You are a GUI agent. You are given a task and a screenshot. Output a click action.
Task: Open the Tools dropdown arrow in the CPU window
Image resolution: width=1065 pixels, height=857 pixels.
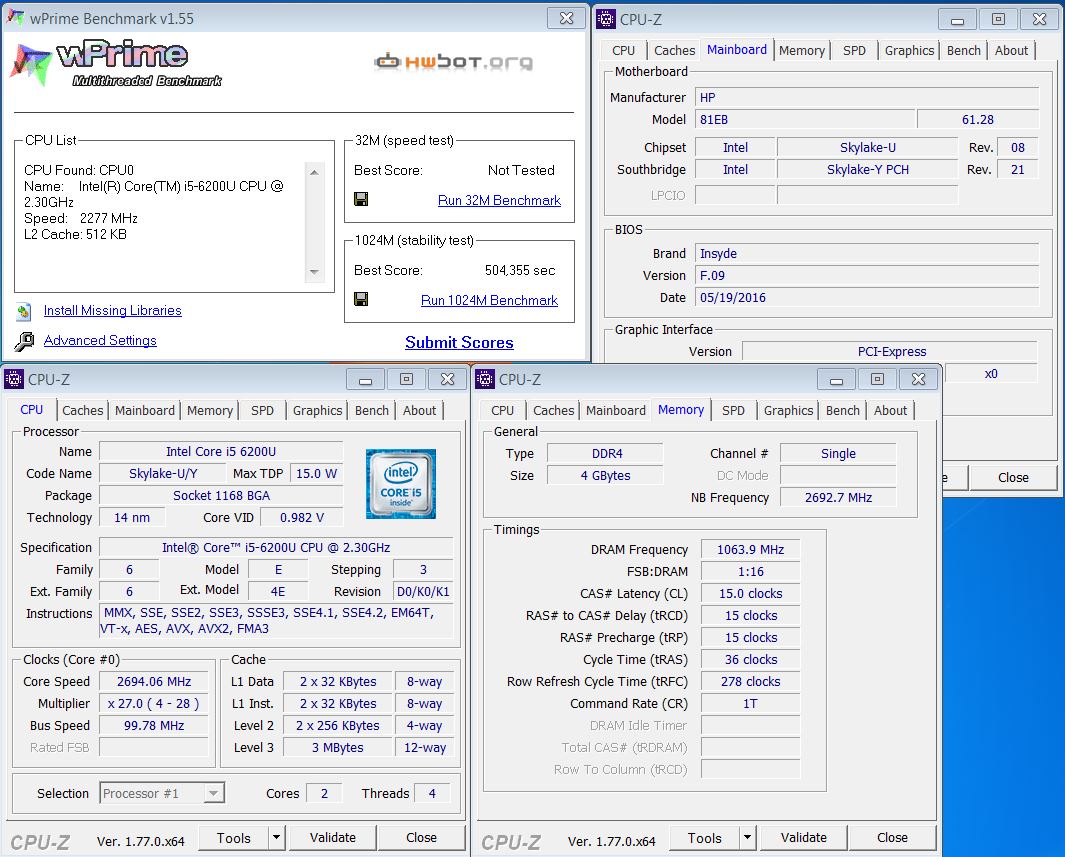(276, 837)
